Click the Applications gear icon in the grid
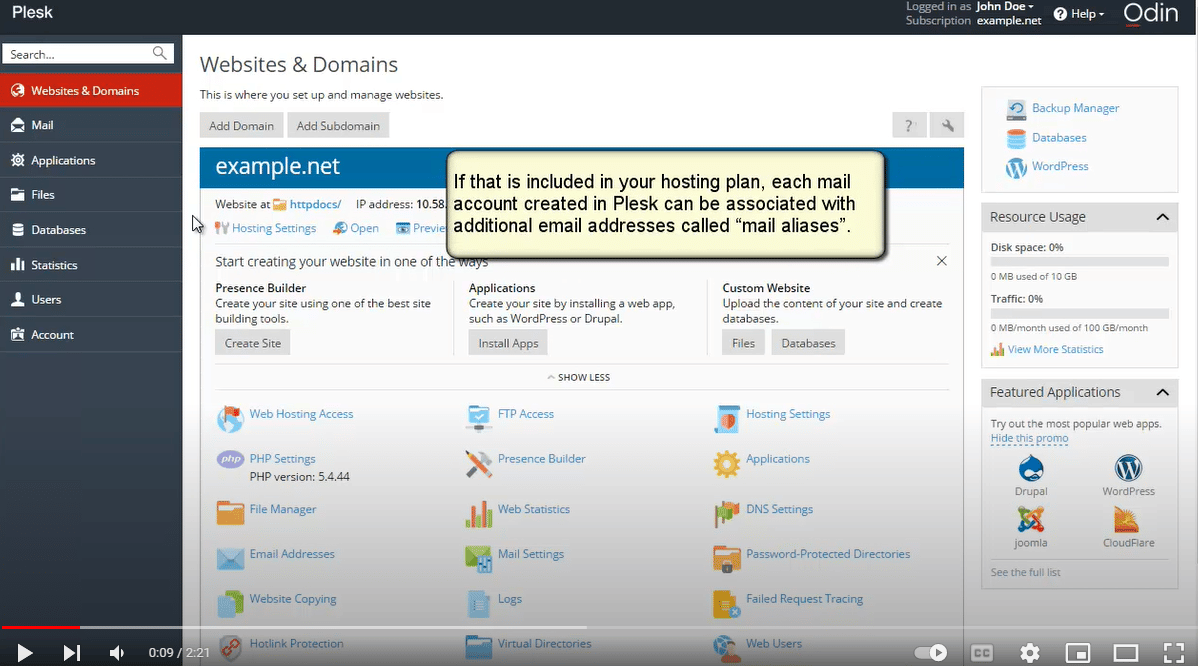Viewport: 1198px width, 666px height. 727,464
